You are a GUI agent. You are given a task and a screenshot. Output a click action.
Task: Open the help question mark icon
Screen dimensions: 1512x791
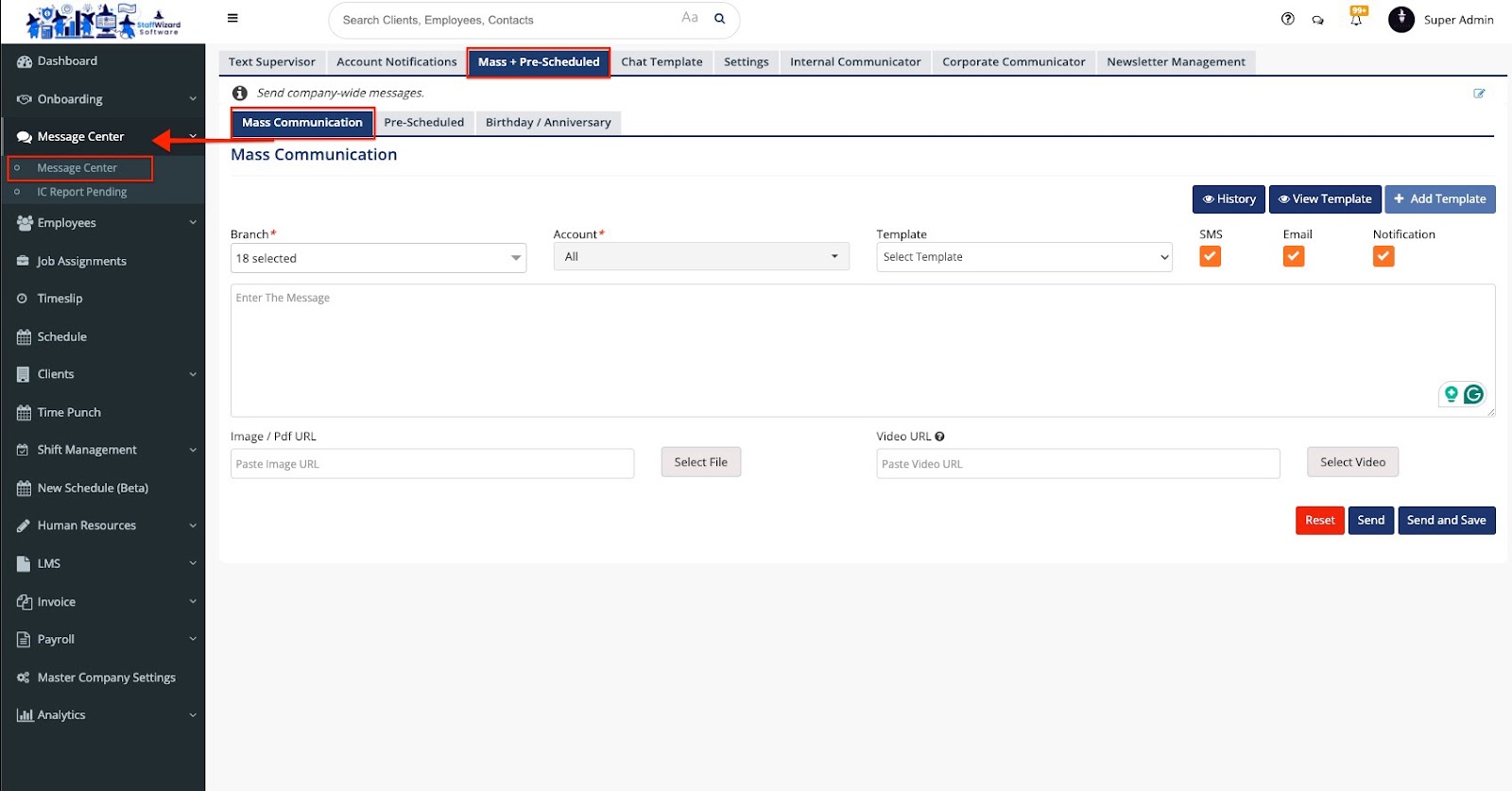tap(1287, 19)
